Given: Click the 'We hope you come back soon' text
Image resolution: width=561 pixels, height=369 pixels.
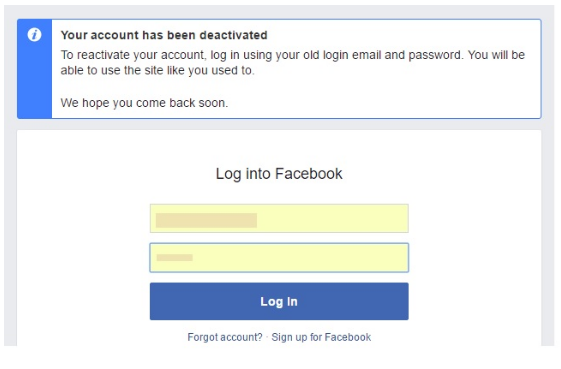Looking at the screenshot, I should click(x=144, y=103).
